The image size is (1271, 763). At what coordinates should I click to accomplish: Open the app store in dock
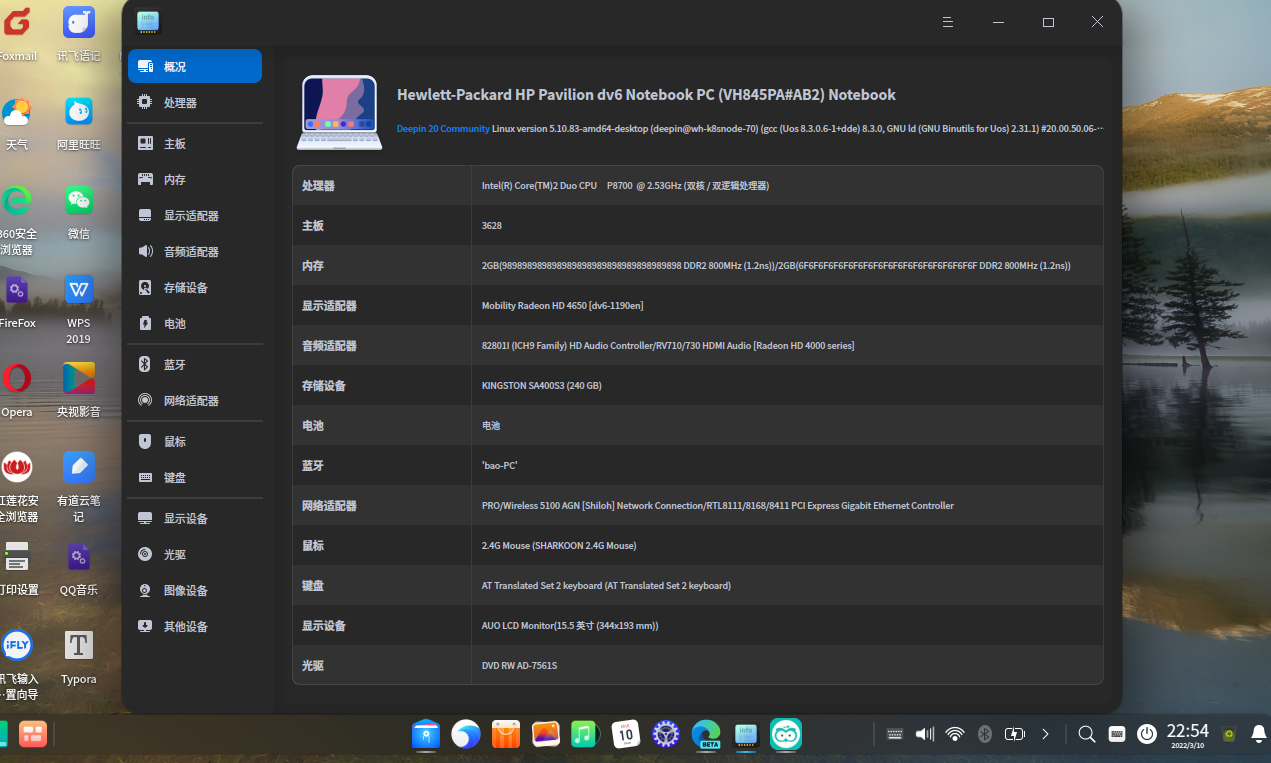click(506, 735)
